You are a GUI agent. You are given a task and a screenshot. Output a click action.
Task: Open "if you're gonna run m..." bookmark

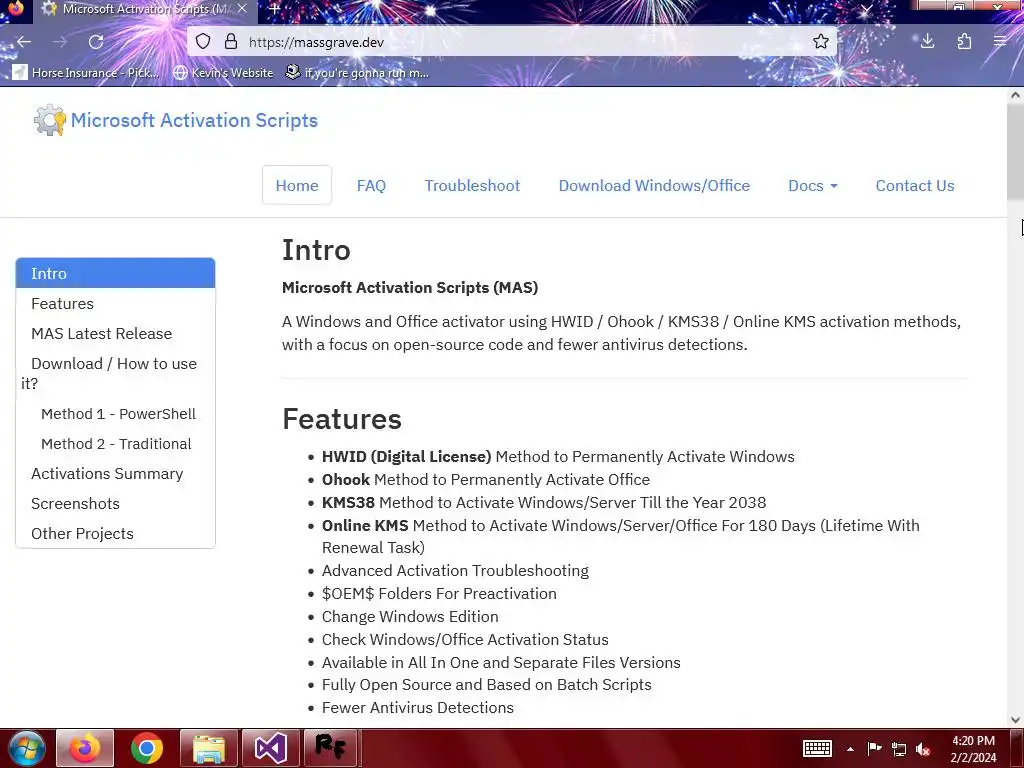click(x=357, y=72)
